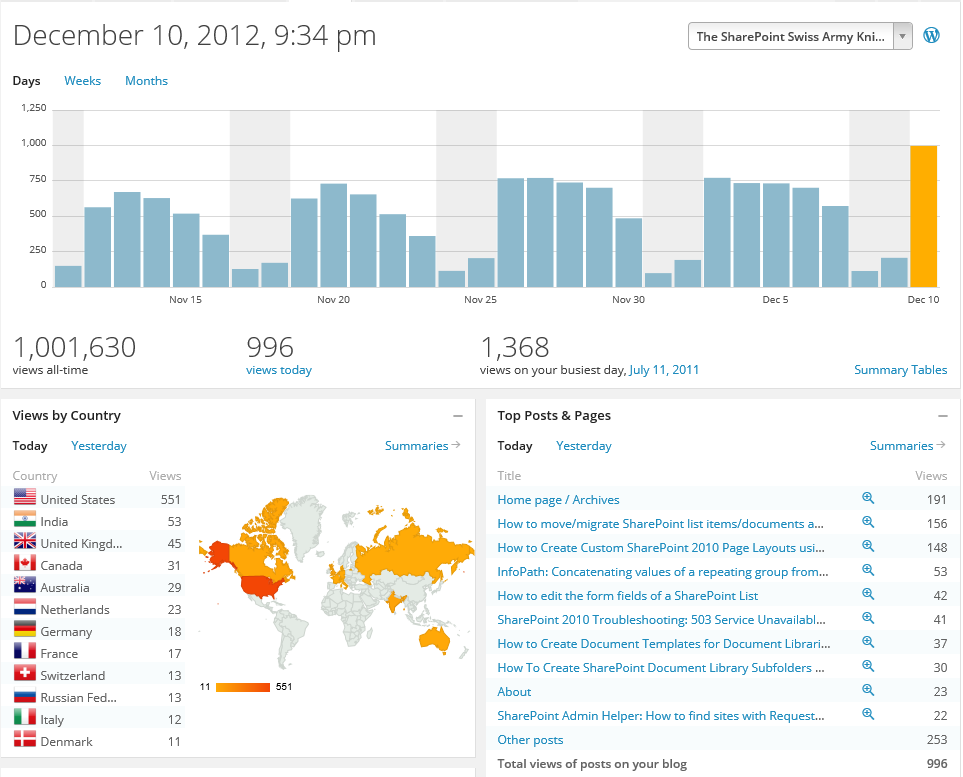This screenshot has width=963, height=777.
Task: Click magnifier icon for InfoPath Concatenating values post
Action: (x=868, y=571)
